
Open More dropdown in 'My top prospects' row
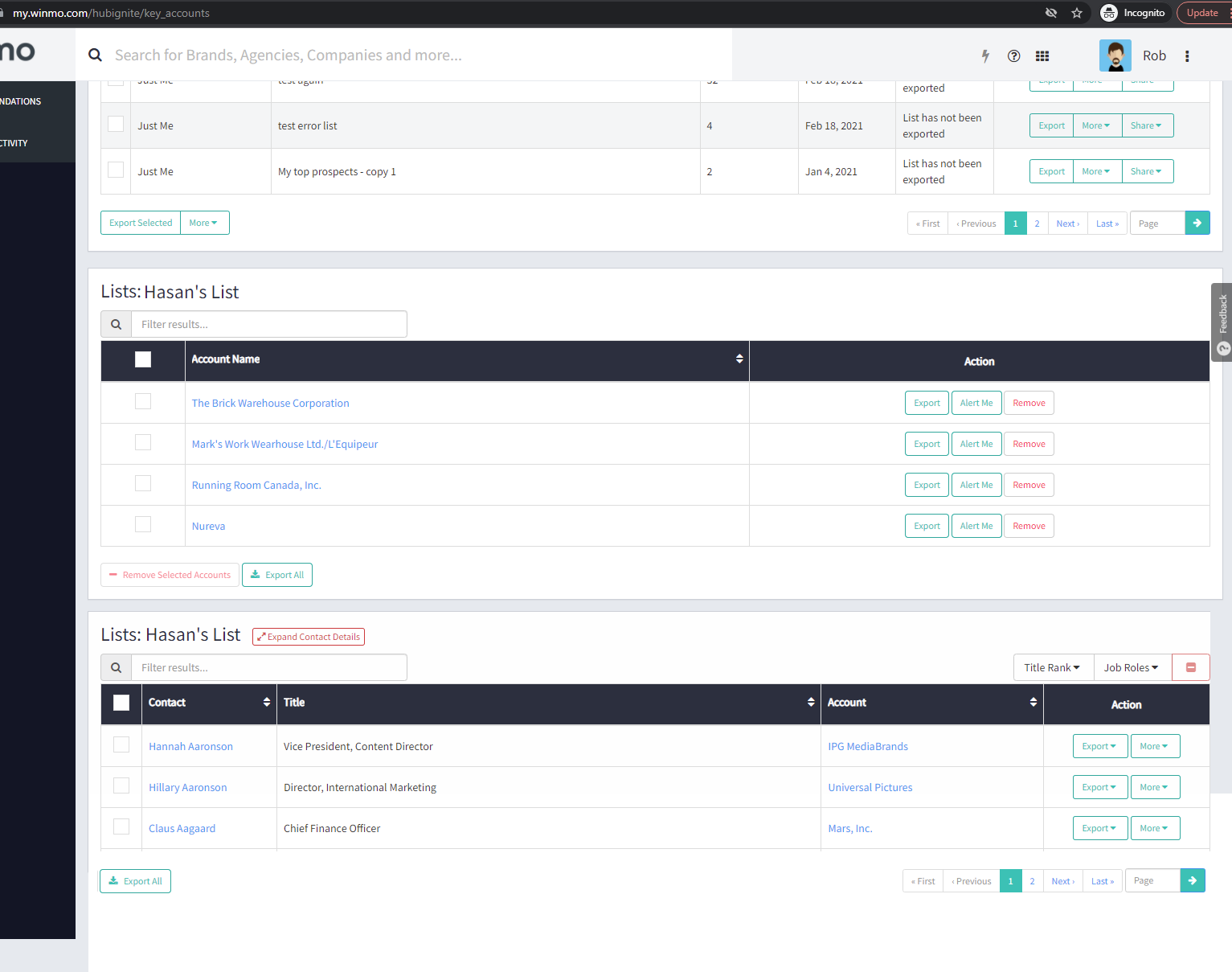(x=1097, y=171)
